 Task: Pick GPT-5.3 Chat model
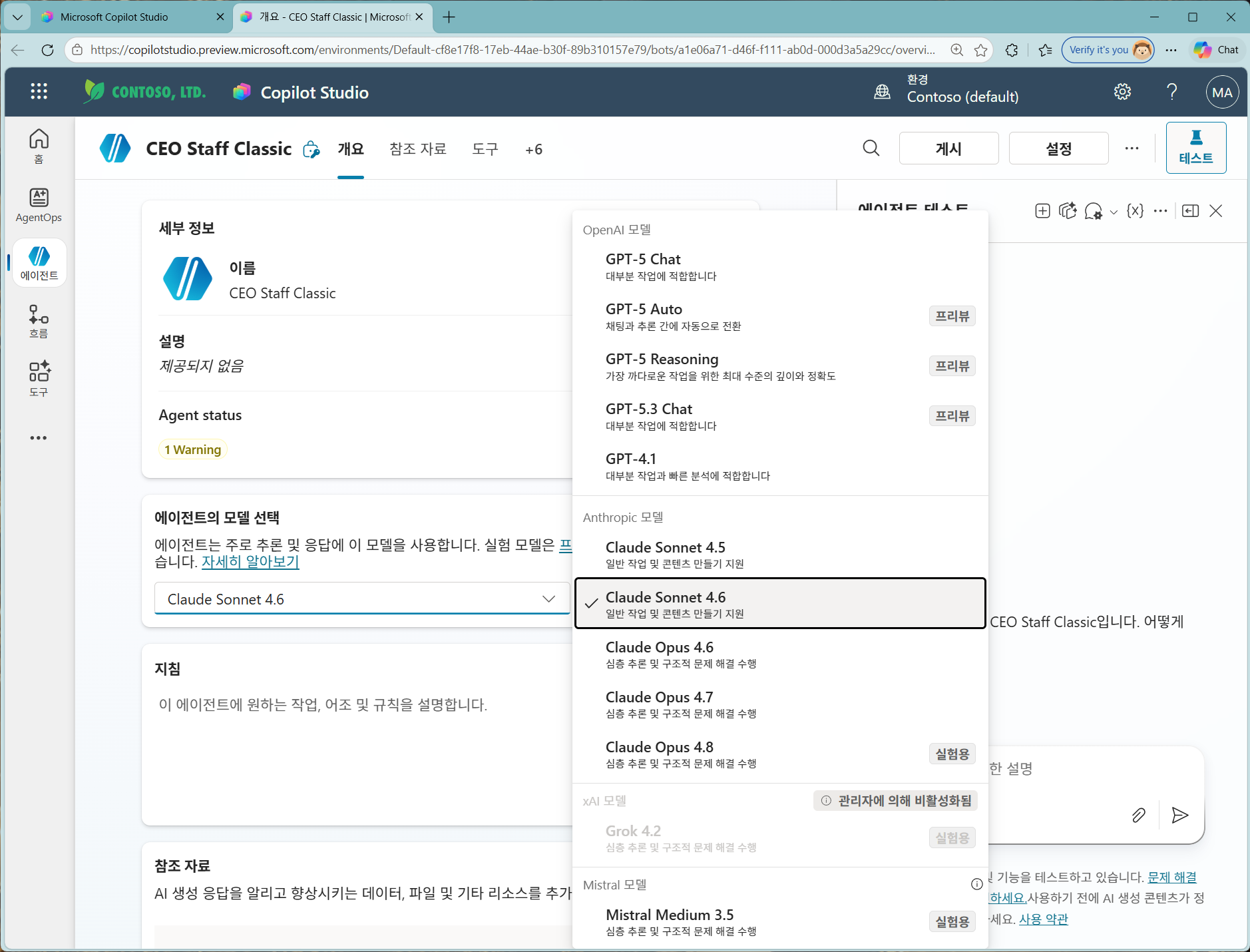[x=780, y=416]
